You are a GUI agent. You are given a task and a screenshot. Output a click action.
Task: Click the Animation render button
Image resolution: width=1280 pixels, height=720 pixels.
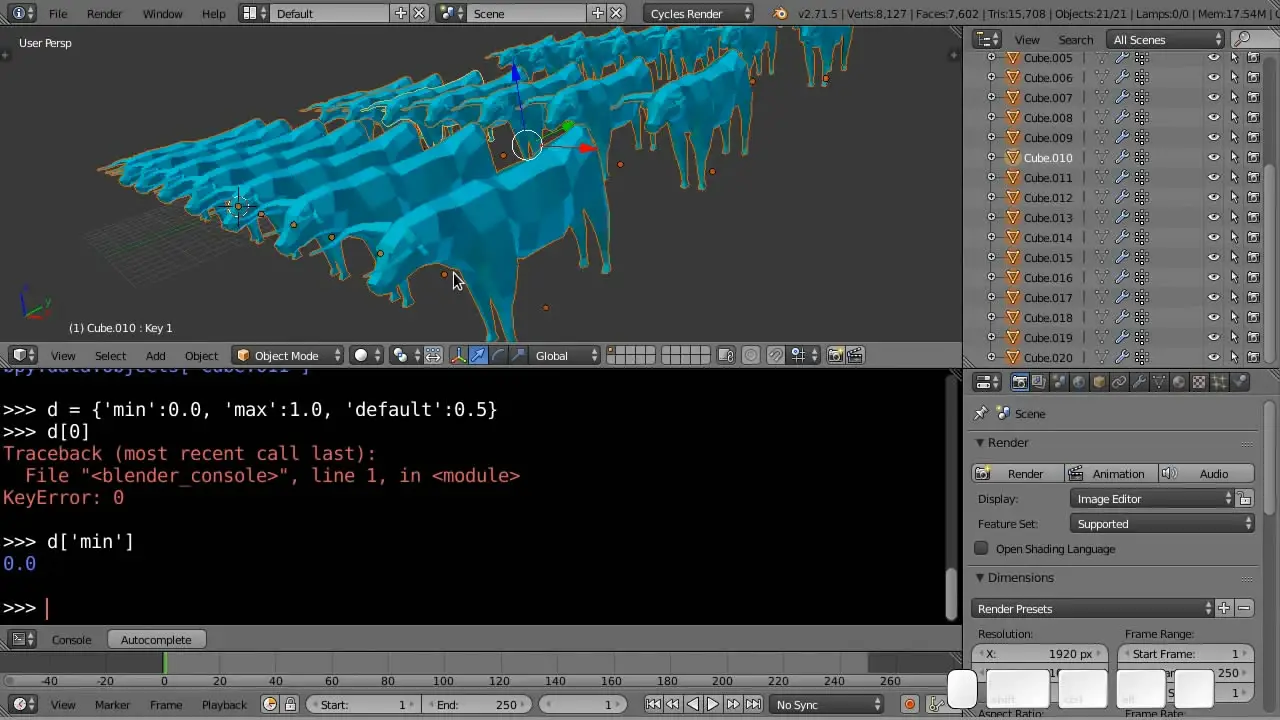click(1109, 474)
